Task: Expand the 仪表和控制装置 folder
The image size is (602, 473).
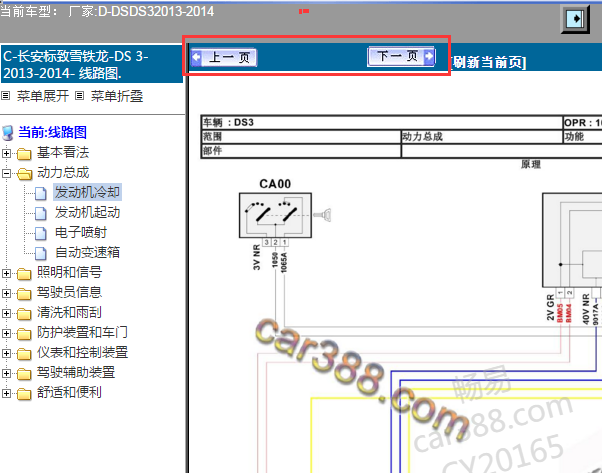Action: point(6,353)
